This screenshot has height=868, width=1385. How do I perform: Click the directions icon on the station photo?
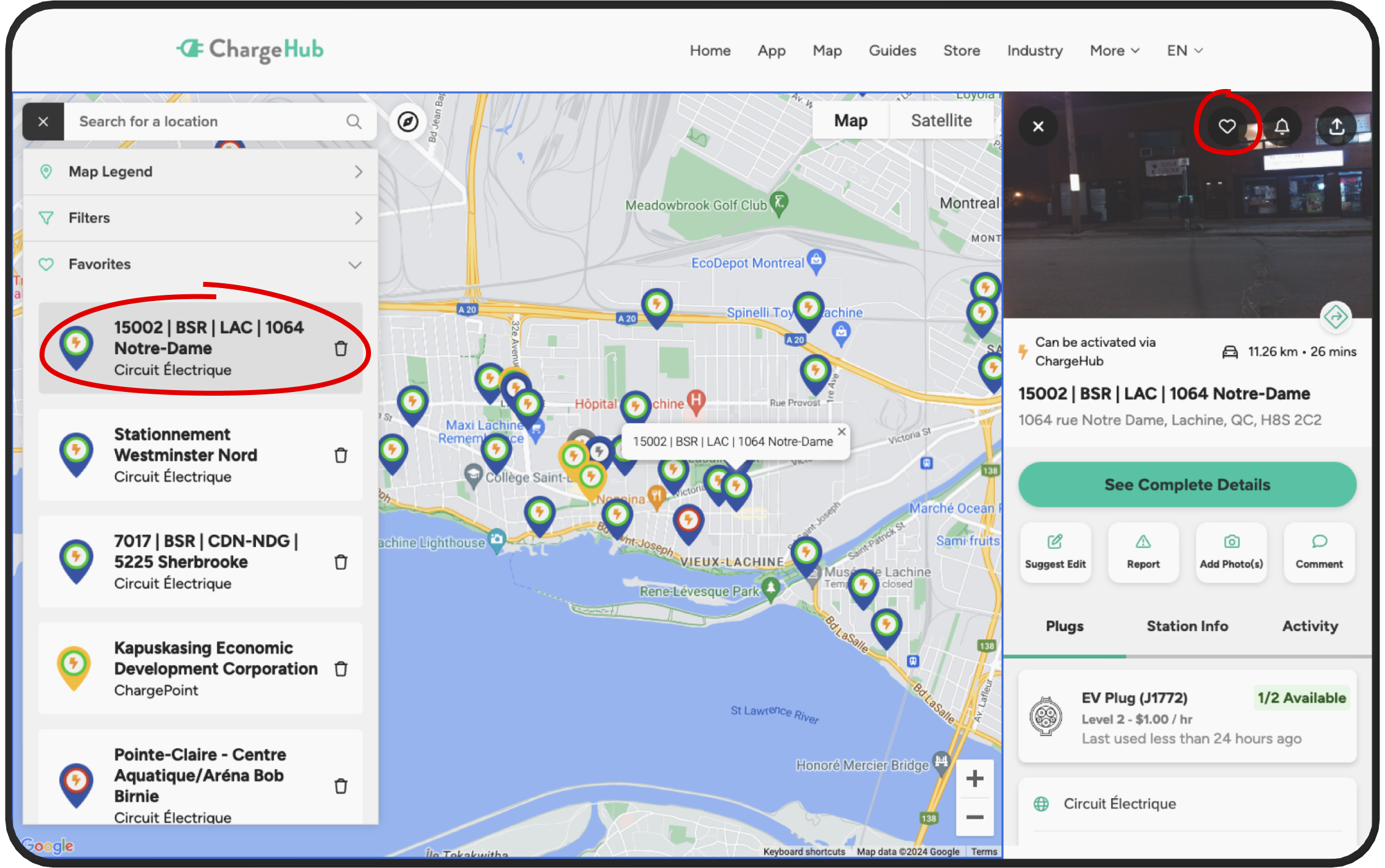(x=1337, y=318)
